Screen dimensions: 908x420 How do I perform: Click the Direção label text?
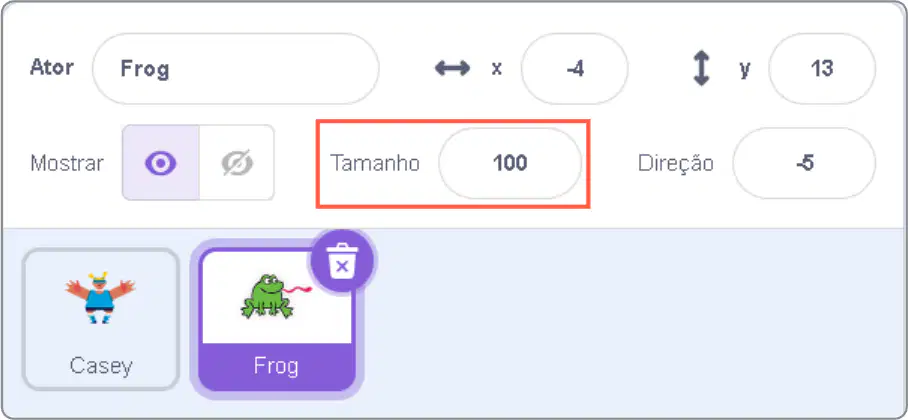tap(676, 163)
